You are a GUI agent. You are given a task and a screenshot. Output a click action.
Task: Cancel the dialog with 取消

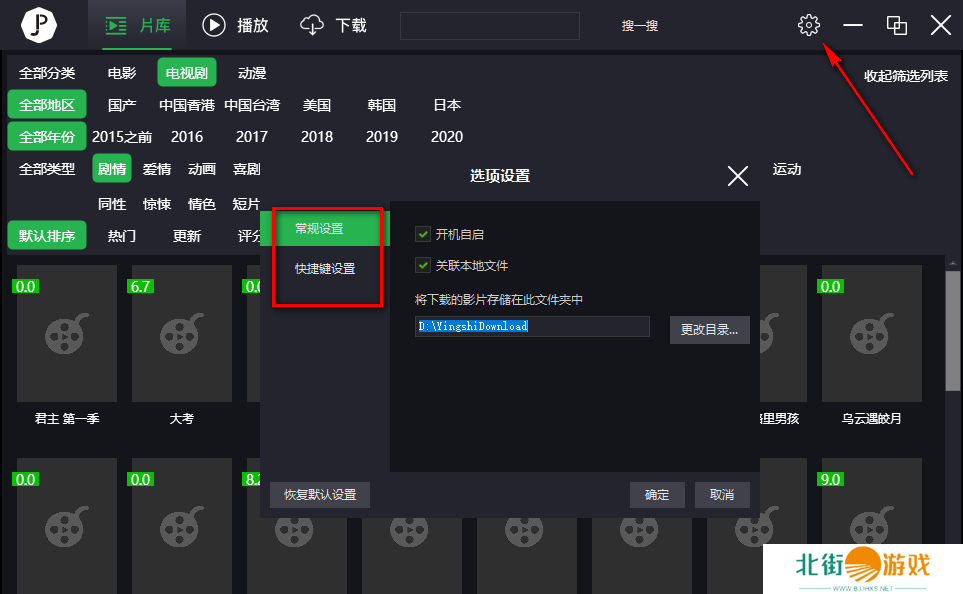(x=722, y=495)
